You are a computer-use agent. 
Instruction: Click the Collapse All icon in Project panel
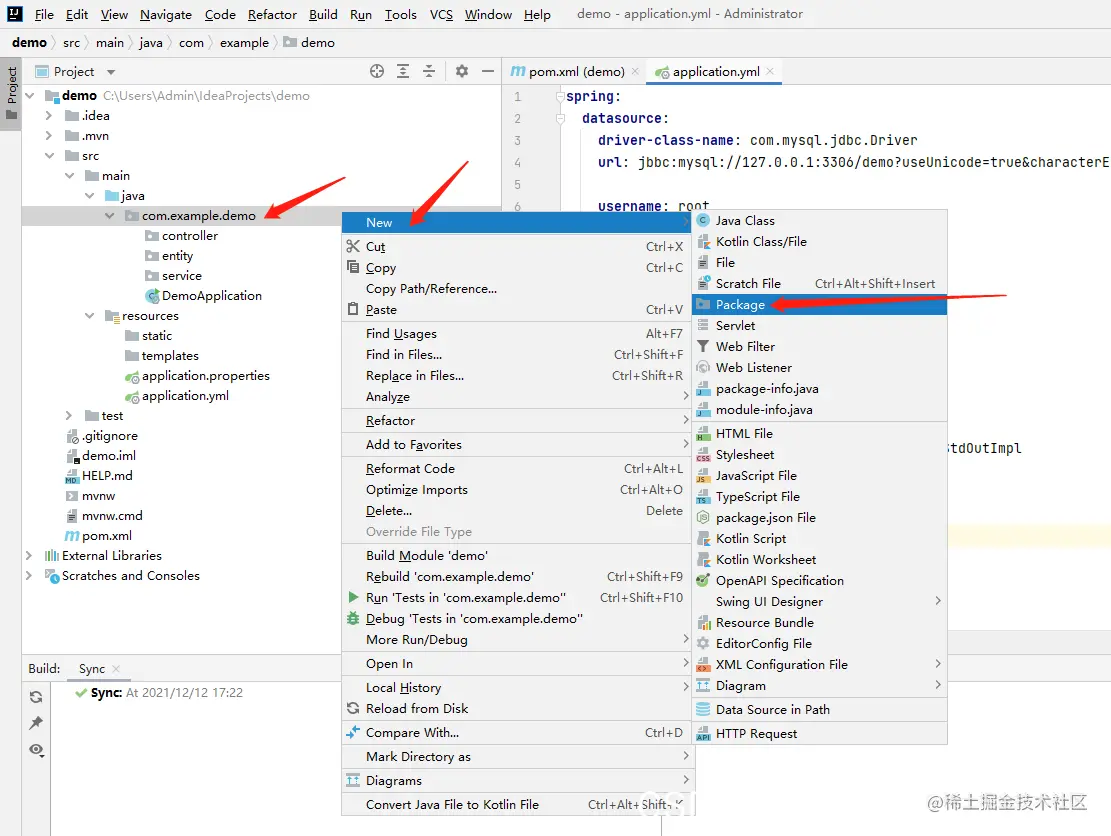click(x=429, y=71)
